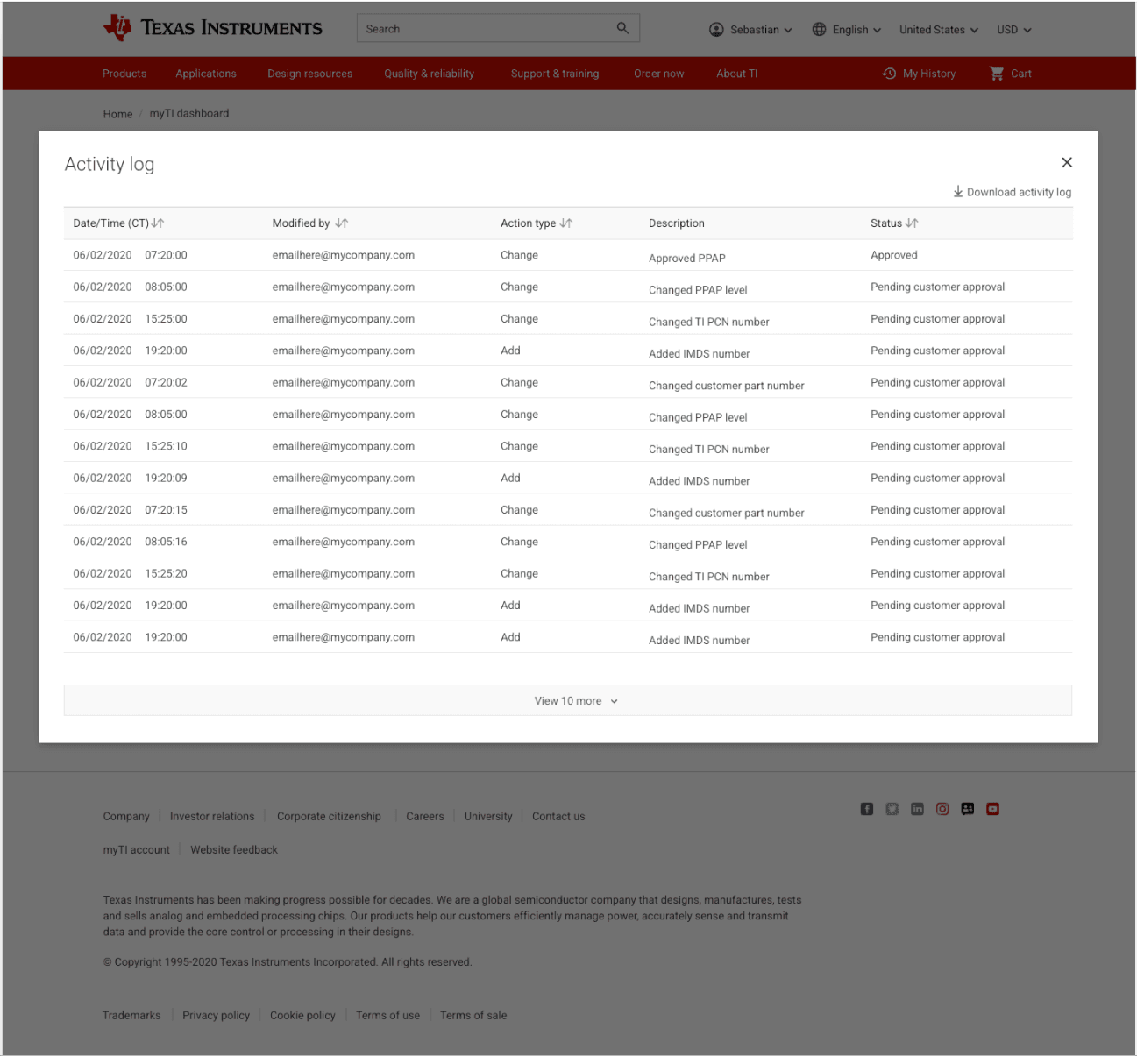Select the '15:25:10' time cell
The image size is (1137, 1064).
[166, 446]
